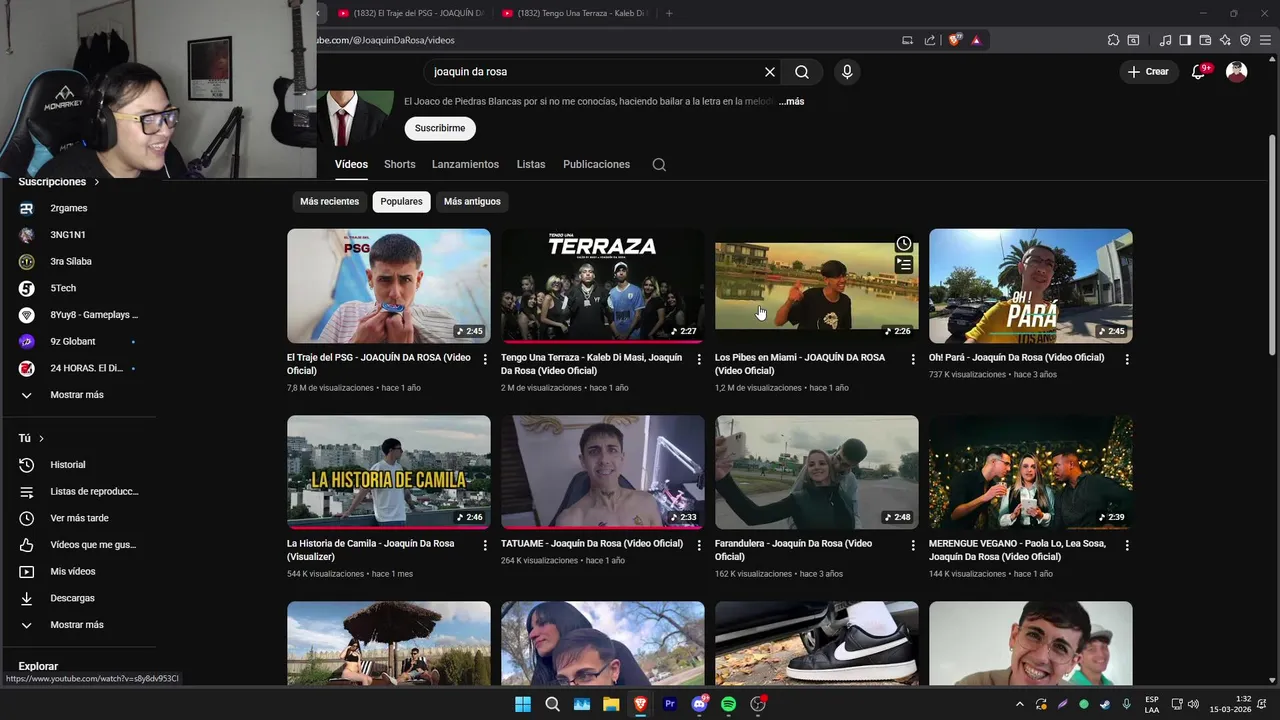
Task: Open a new browser tab with plus
Action: point(669,13)
